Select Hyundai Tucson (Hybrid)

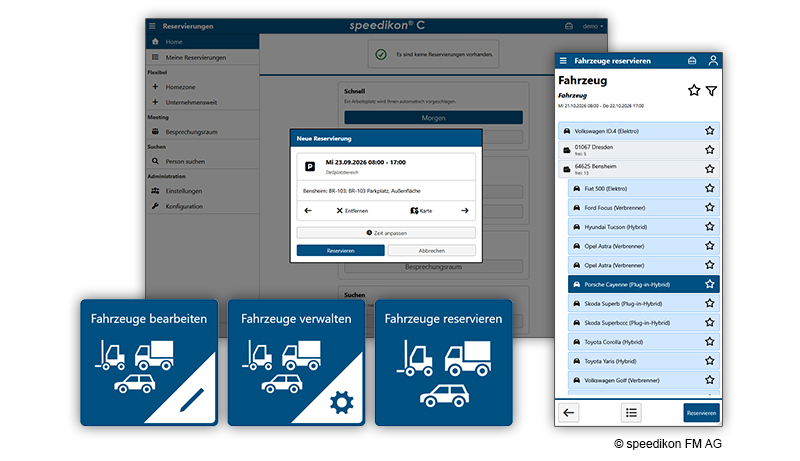[x=644, y=227]
